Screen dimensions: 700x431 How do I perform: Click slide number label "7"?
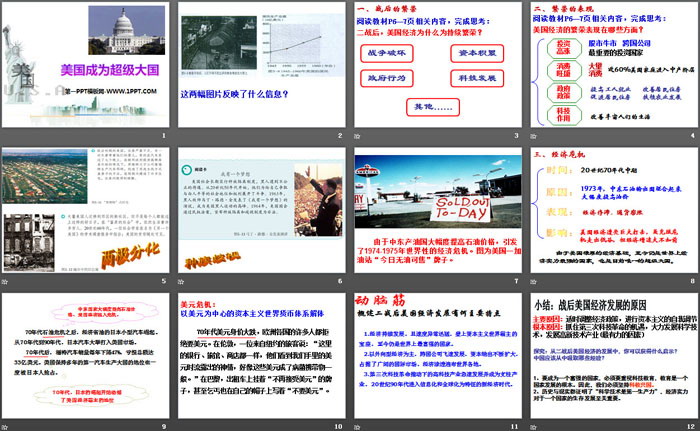(x=517, y=281)
